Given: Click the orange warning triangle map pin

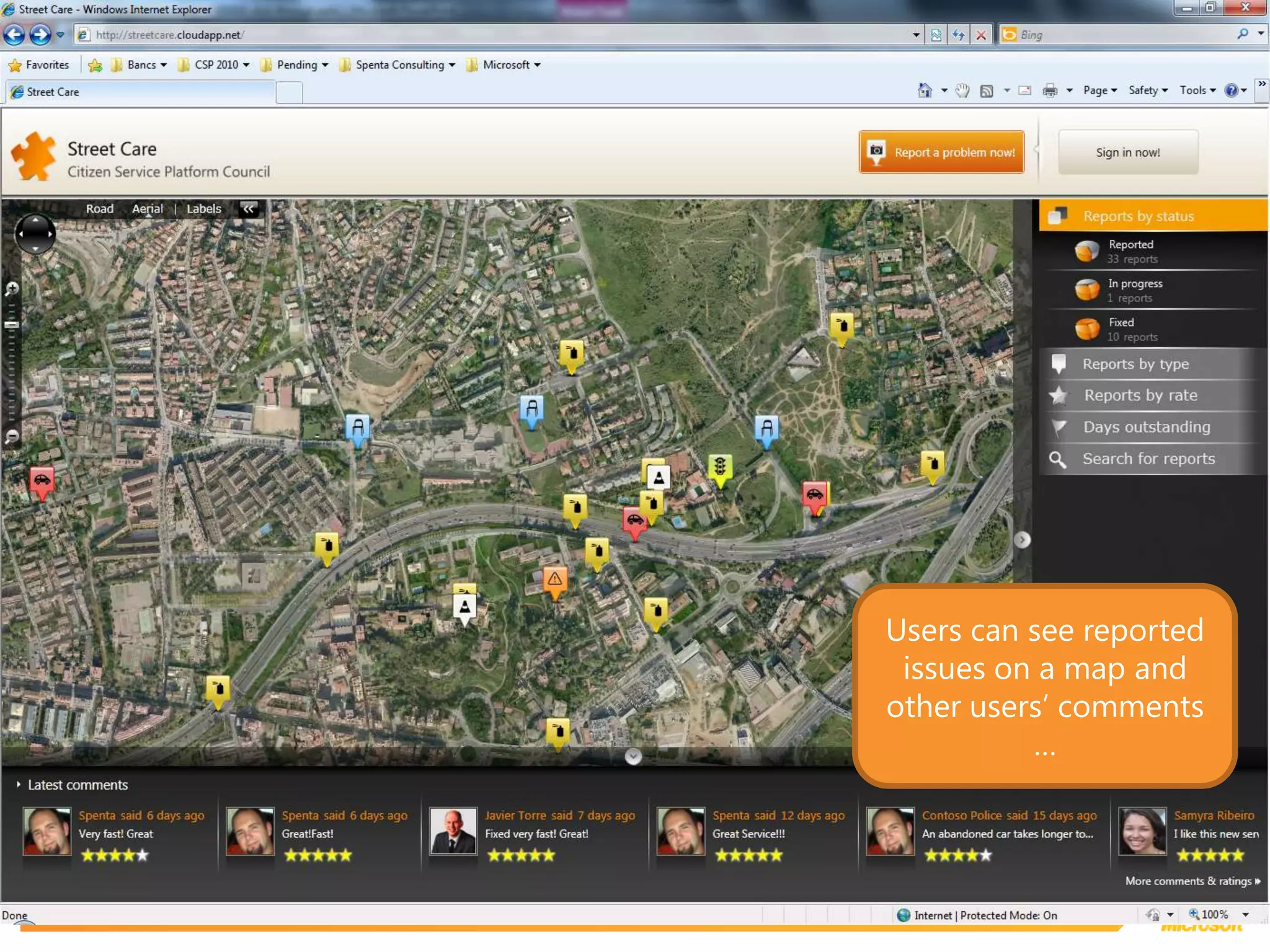Looking at the screenshot, I should 555,581.
